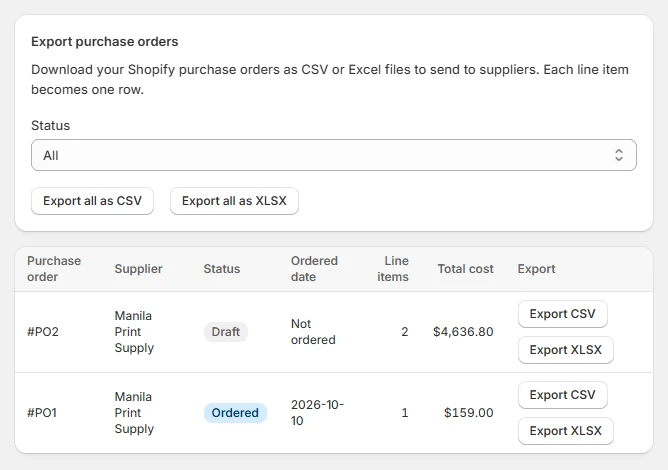
Task: Click line items count 2 for #PO2
Action: (405, 332)
